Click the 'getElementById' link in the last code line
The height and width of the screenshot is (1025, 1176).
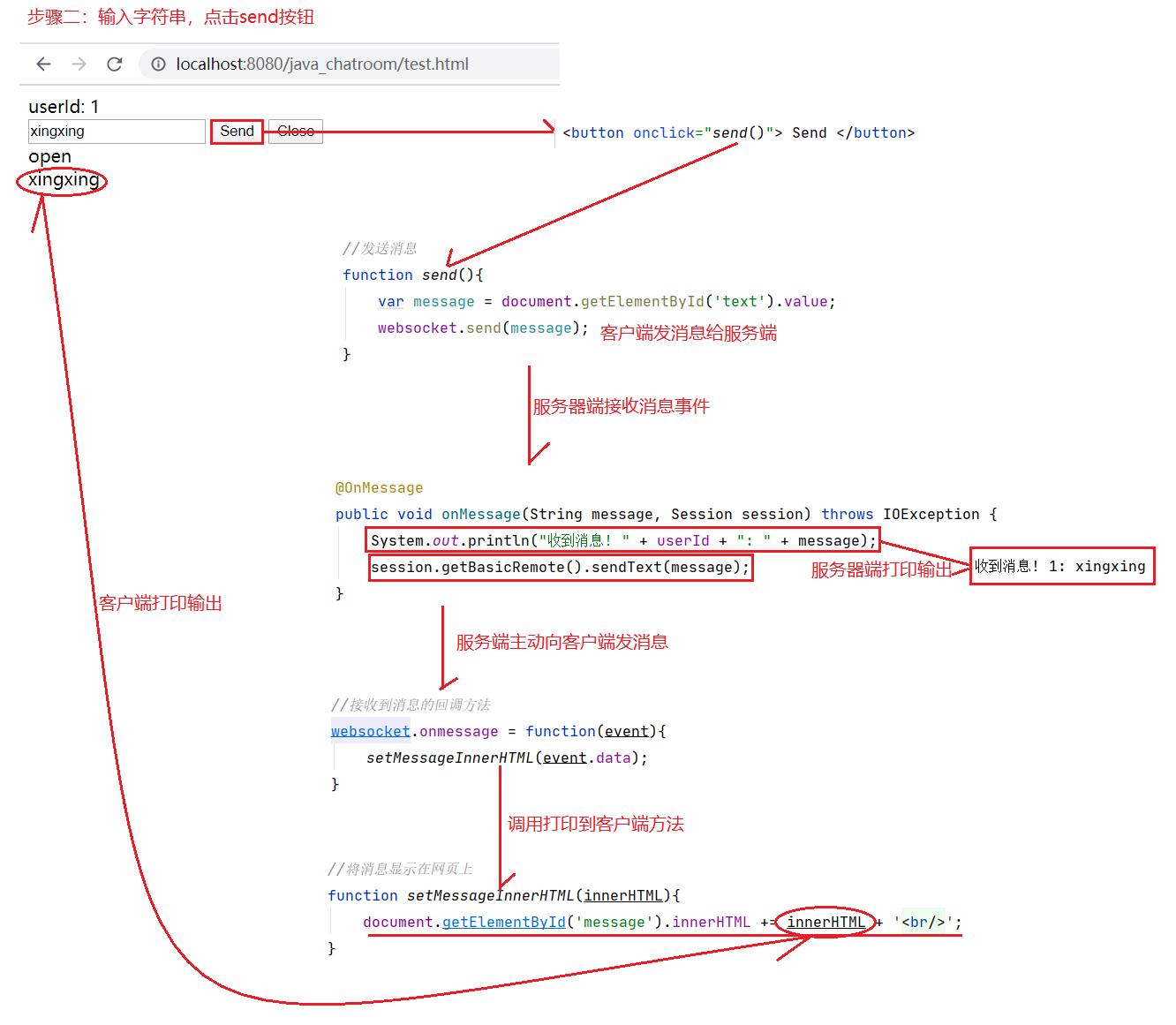pos(504,923)
